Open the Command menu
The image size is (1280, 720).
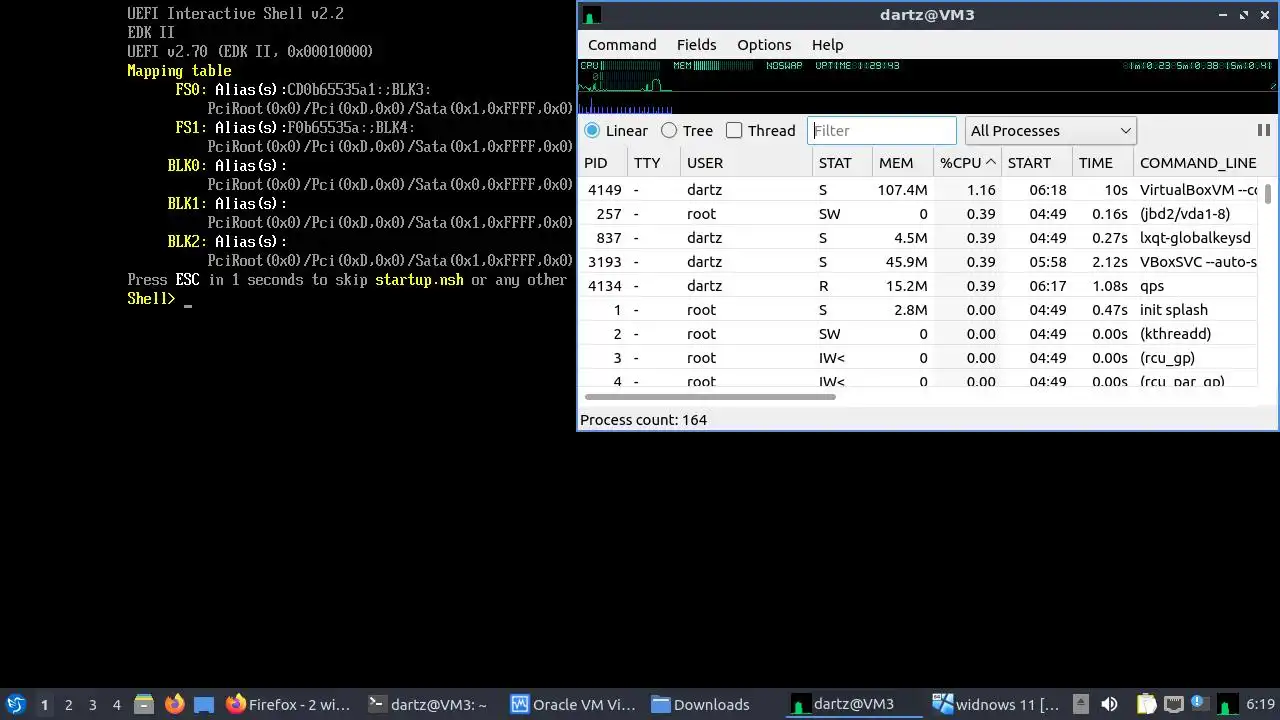[622, 45]
